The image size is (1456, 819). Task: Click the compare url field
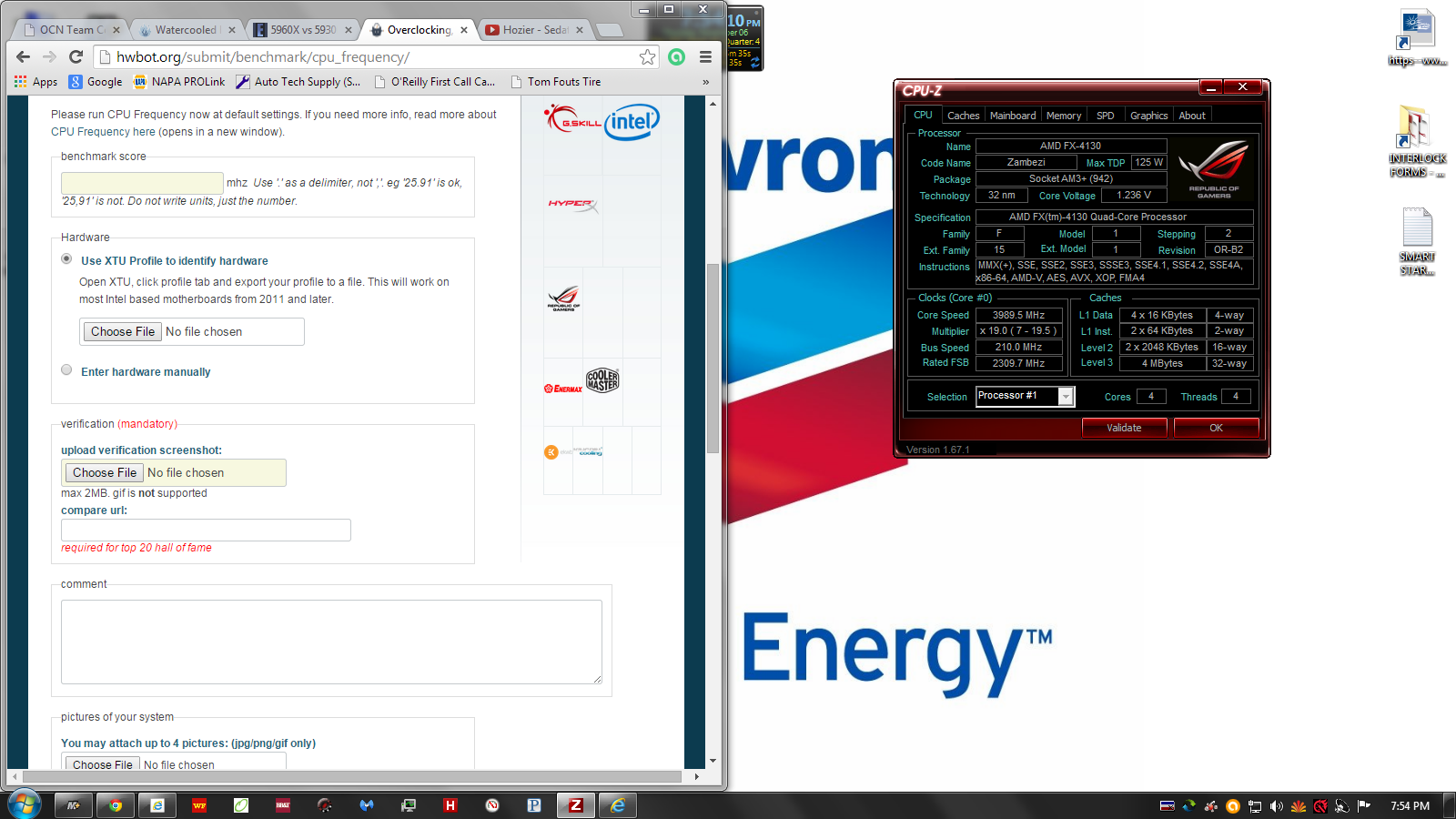[206, 530]
